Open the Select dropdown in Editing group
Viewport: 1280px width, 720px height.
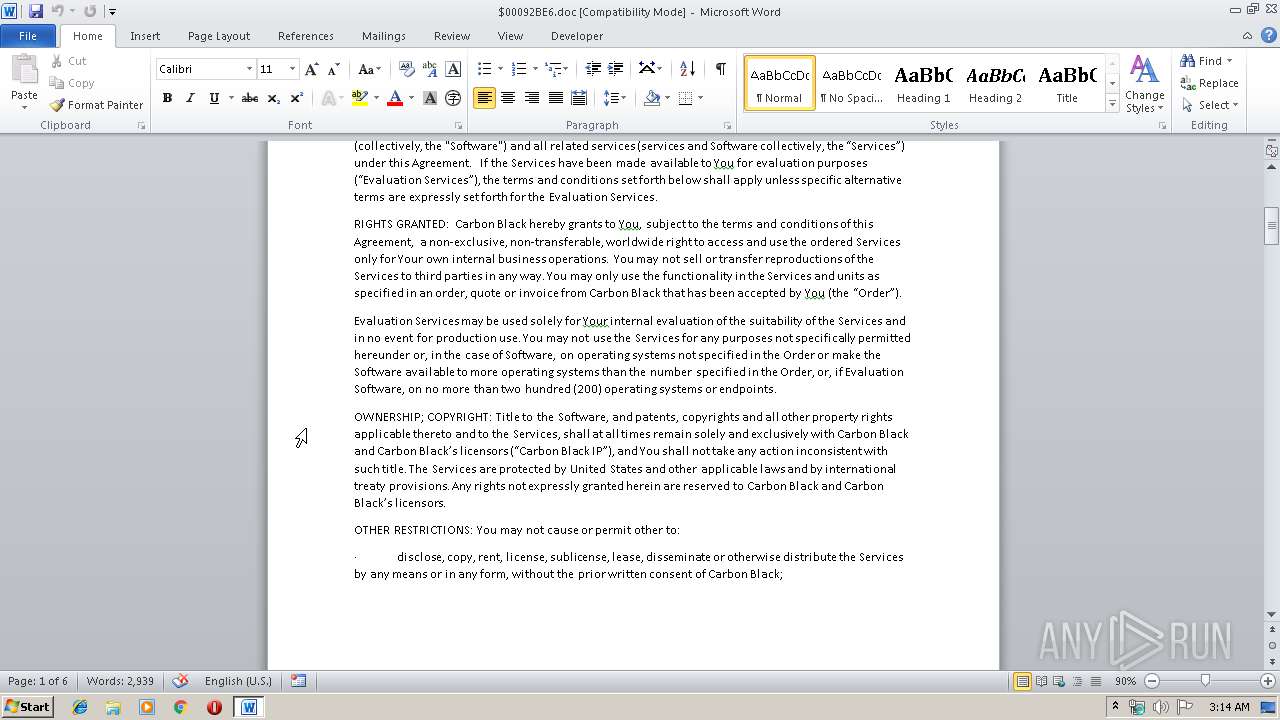(1209, 105)
